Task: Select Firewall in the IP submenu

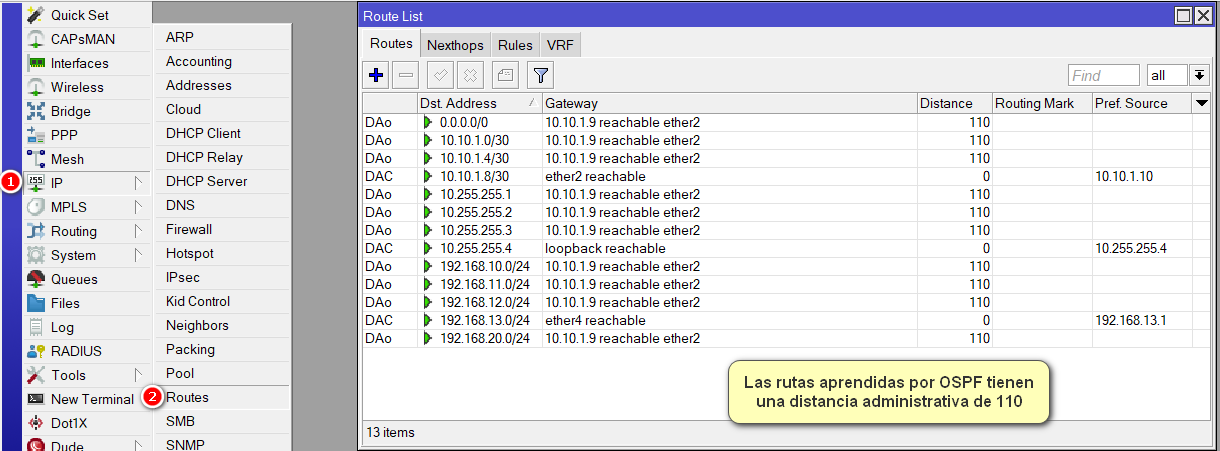Action: [x=189, y=229]
